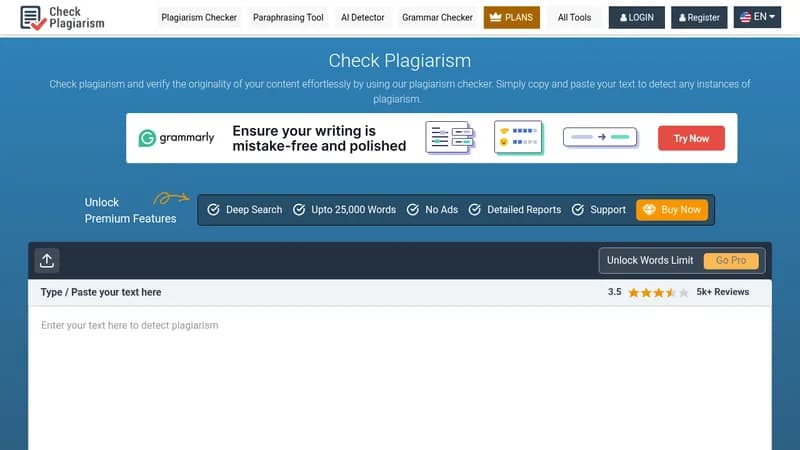Open the PLANS page with crown icon
This screenshot has width=800, height=450.
[512, 17]
